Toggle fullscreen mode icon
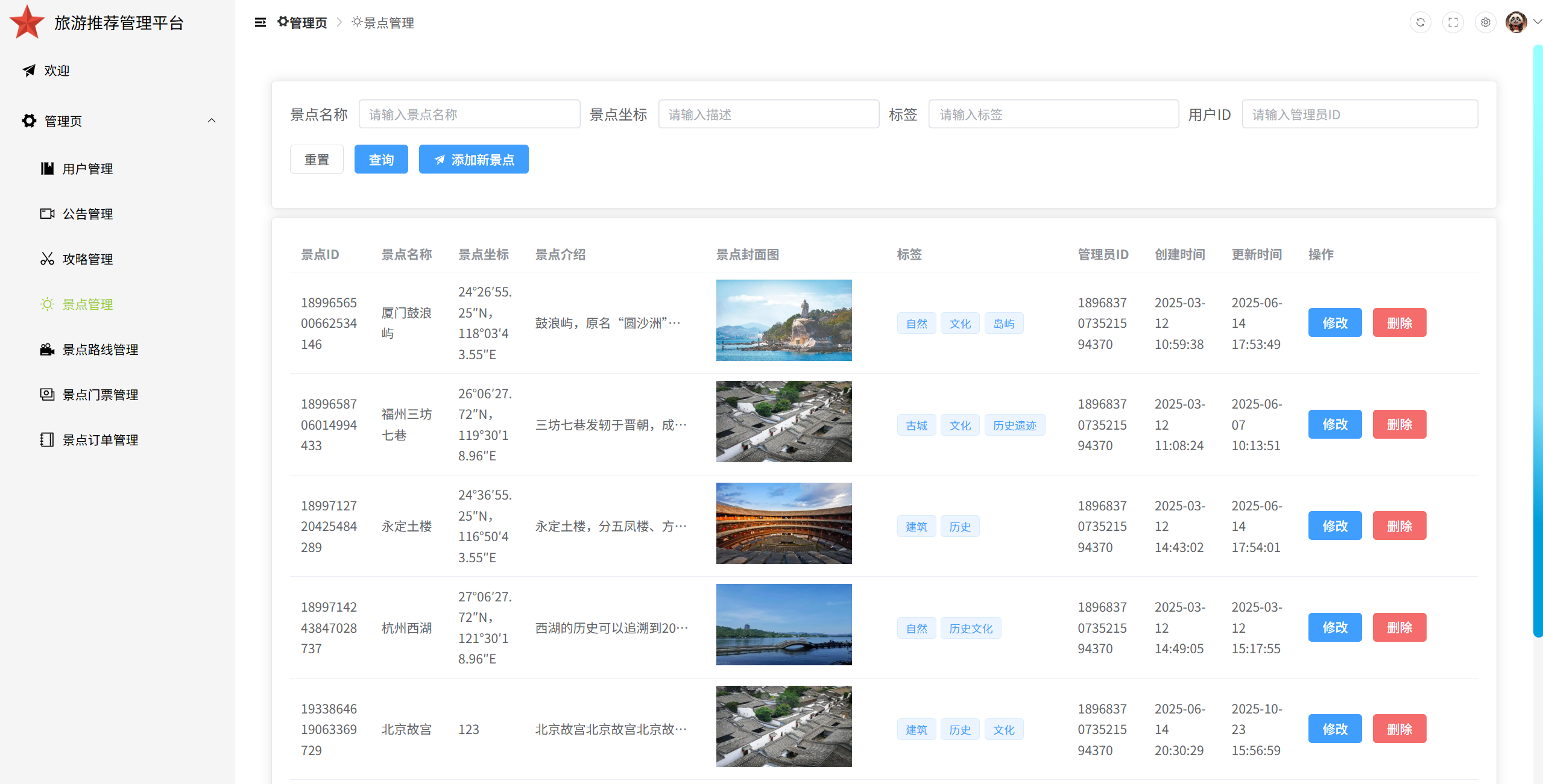Image resolution: width=1543 pixels, height=784 pixels. point(1453,23)
